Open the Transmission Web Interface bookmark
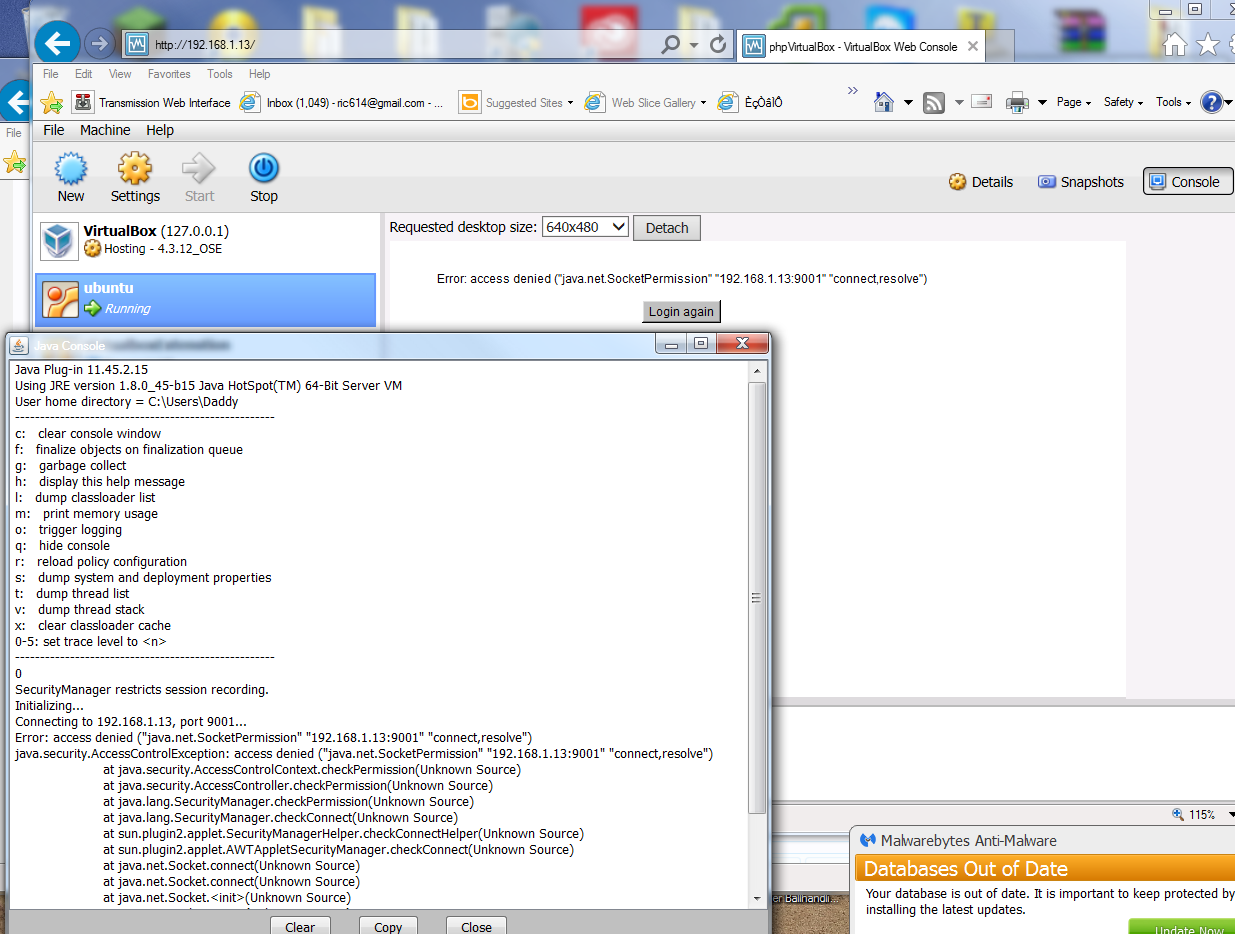Screen dimensions: 1235x934 click(x=152, y=103)
